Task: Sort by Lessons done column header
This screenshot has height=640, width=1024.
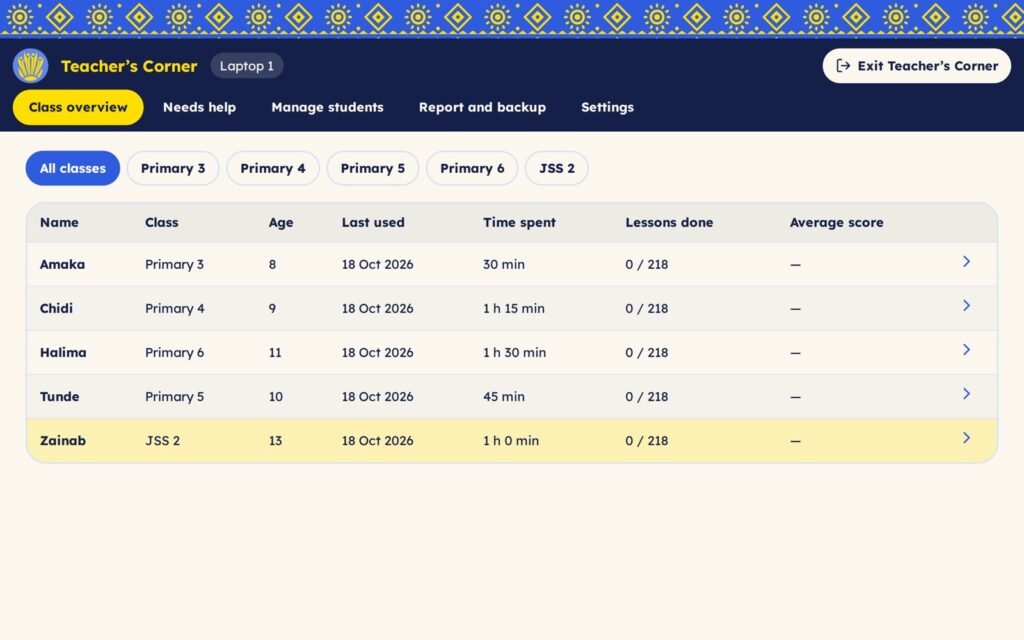Action: coord(669,223)
